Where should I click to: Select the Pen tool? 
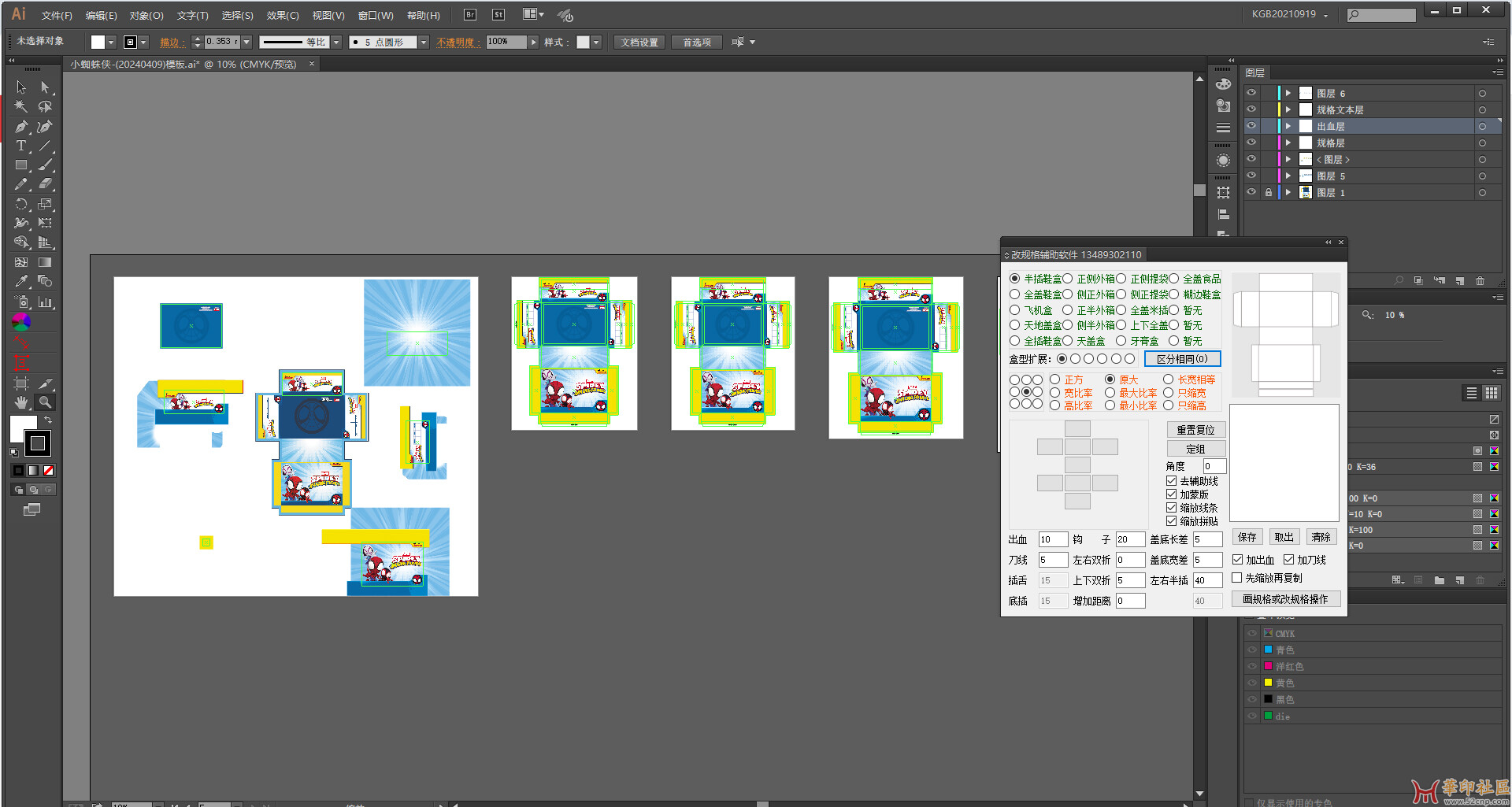click(21, 127)
